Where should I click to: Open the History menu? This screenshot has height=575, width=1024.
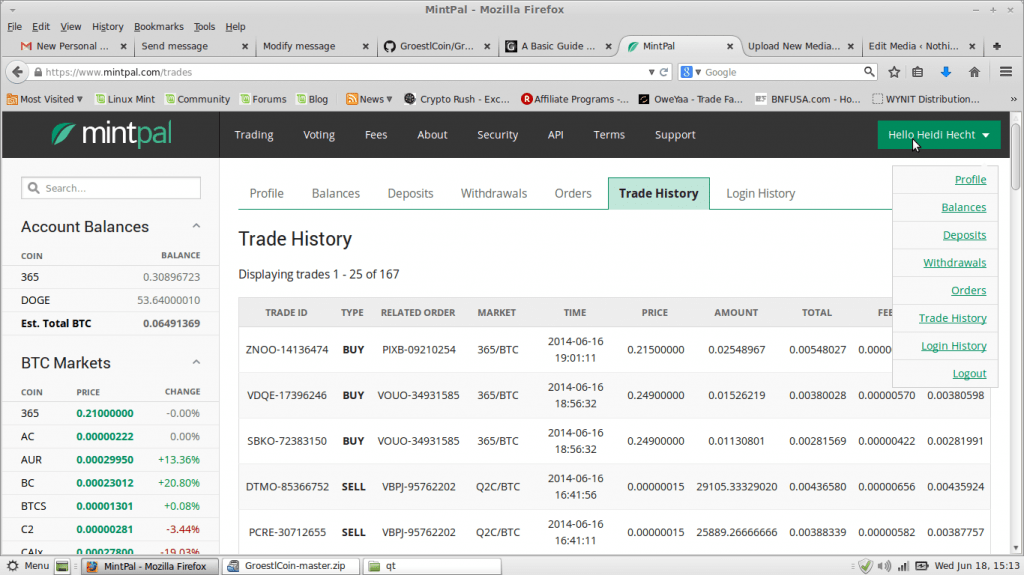tap(108, 27)
